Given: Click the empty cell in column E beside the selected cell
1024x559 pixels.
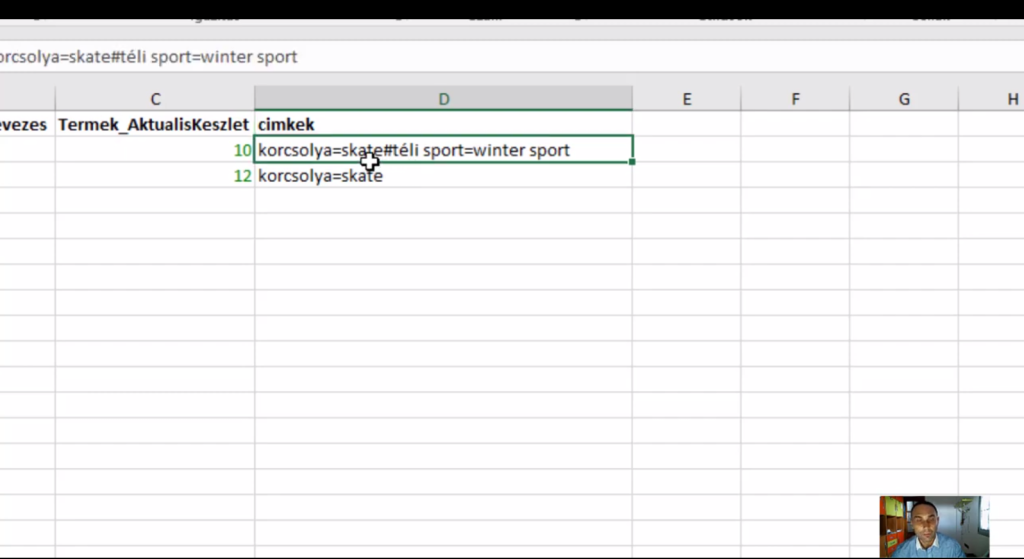Looking at the screenshot, I should (687, 150).
